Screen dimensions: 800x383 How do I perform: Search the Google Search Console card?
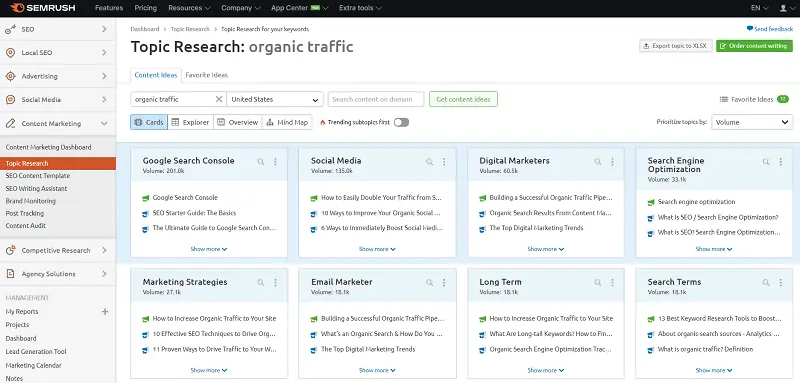click(x=261, y=162)
